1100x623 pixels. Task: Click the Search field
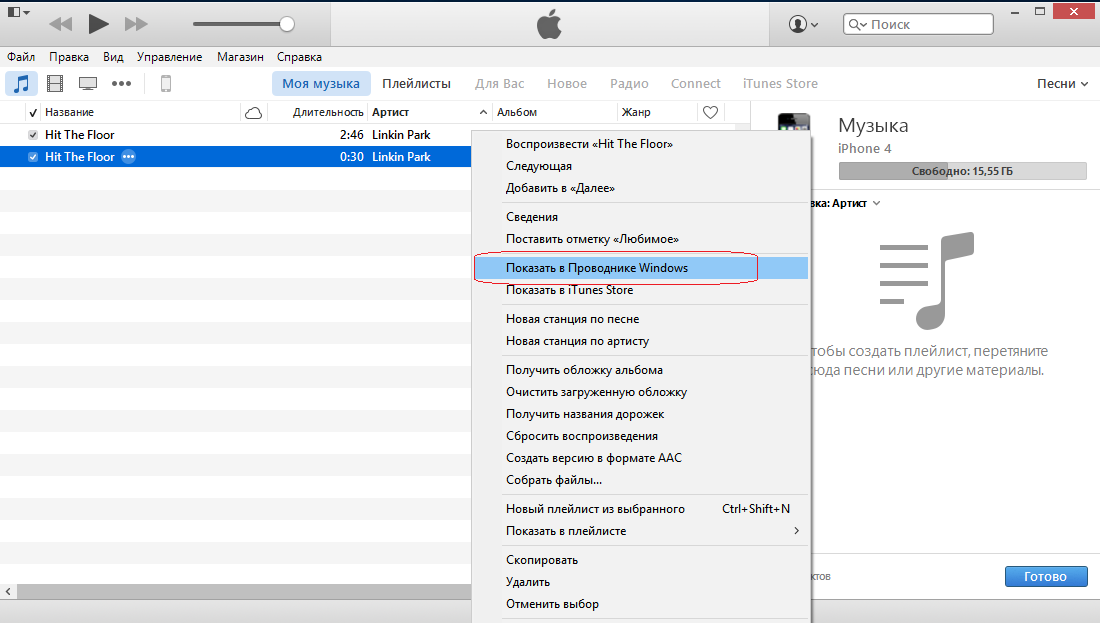[x=918, y=24]
